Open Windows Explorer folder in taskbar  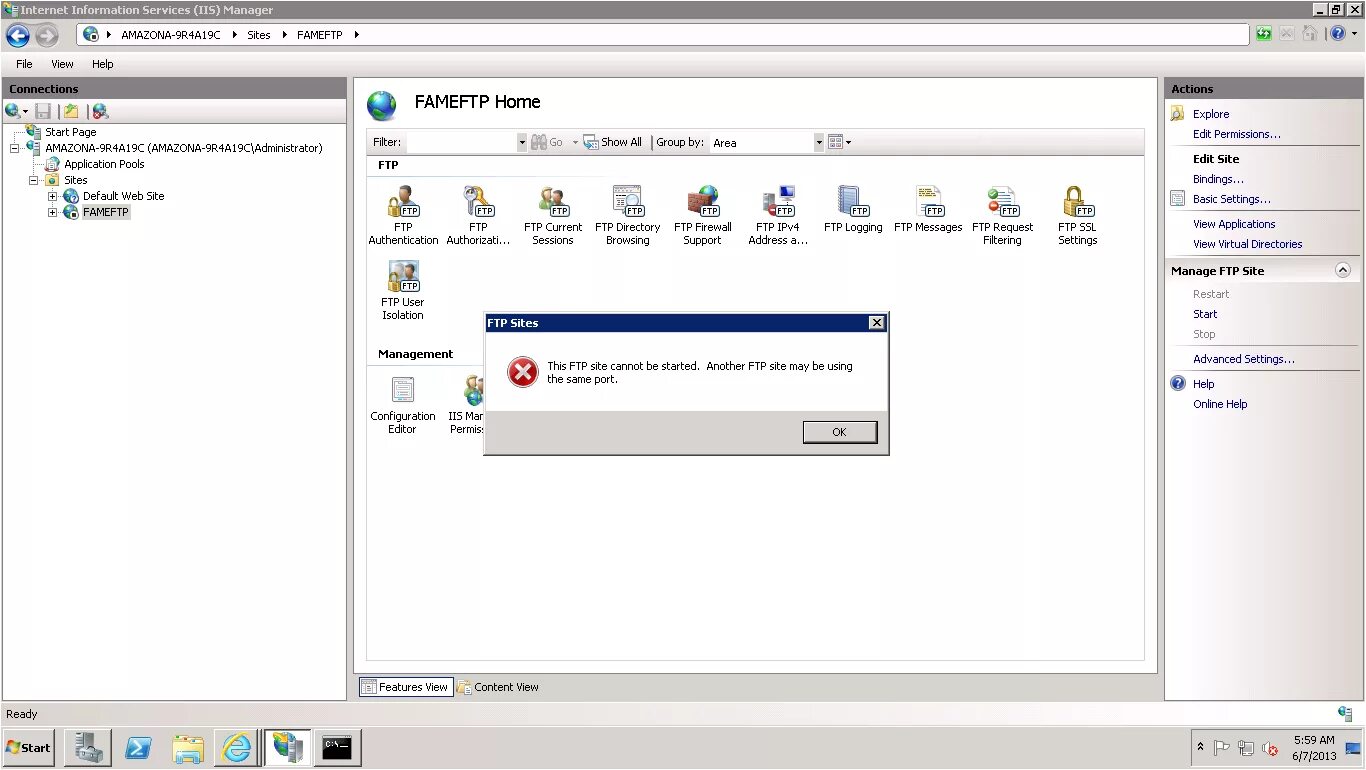(187, 747)
